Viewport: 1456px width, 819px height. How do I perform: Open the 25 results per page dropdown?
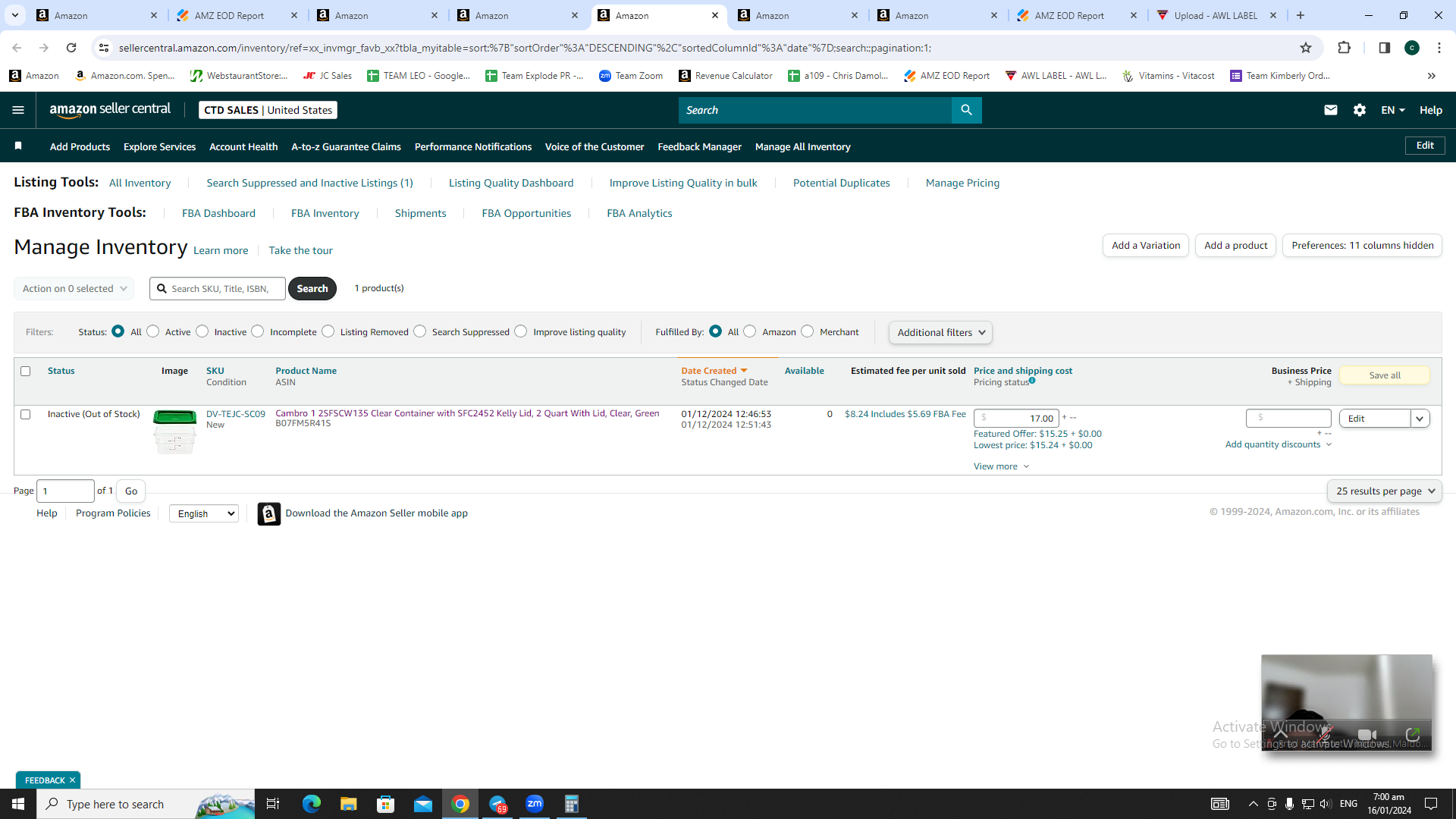(x=1385, y=491)
